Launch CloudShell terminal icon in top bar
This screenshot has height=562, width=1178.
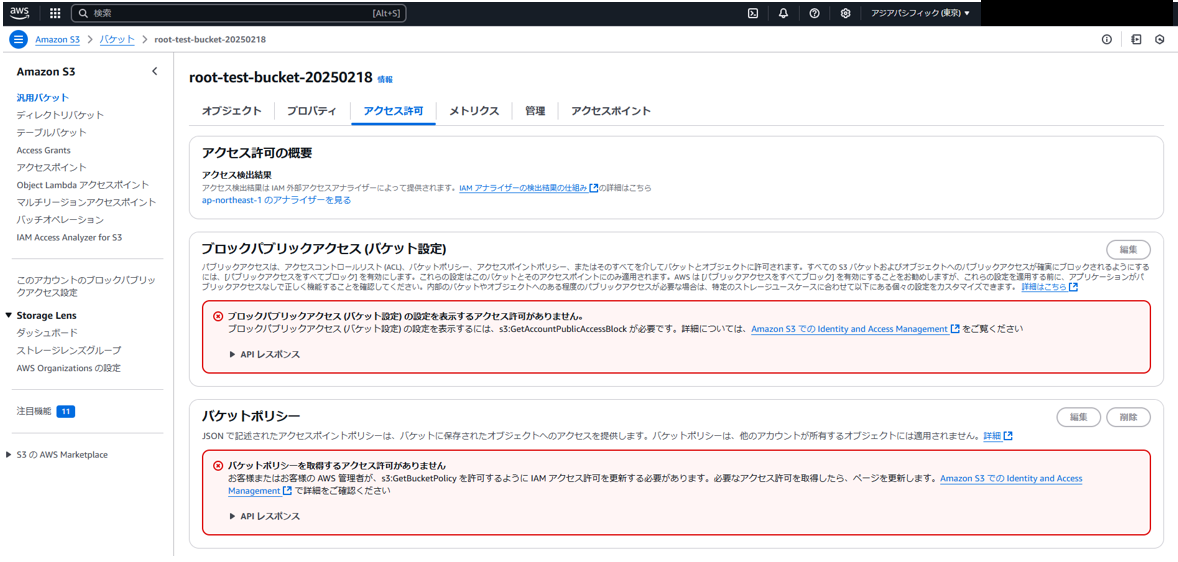753,13
